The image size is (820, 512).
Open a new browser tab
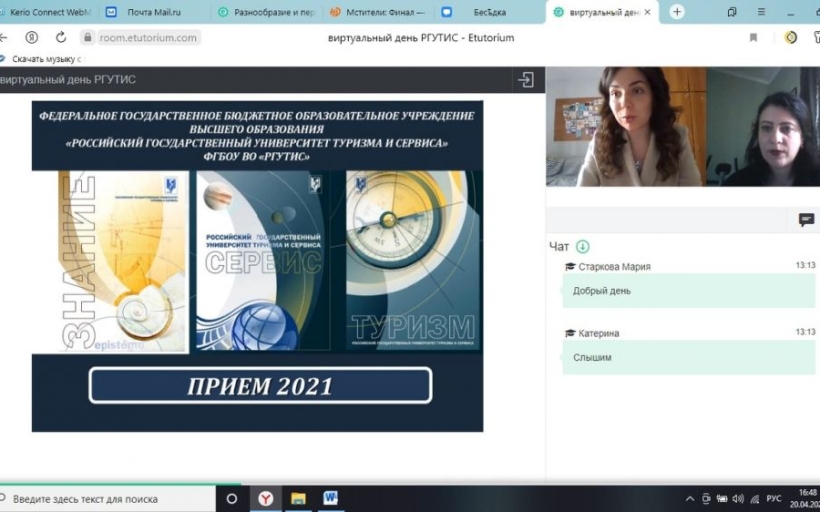click(677, 12)
